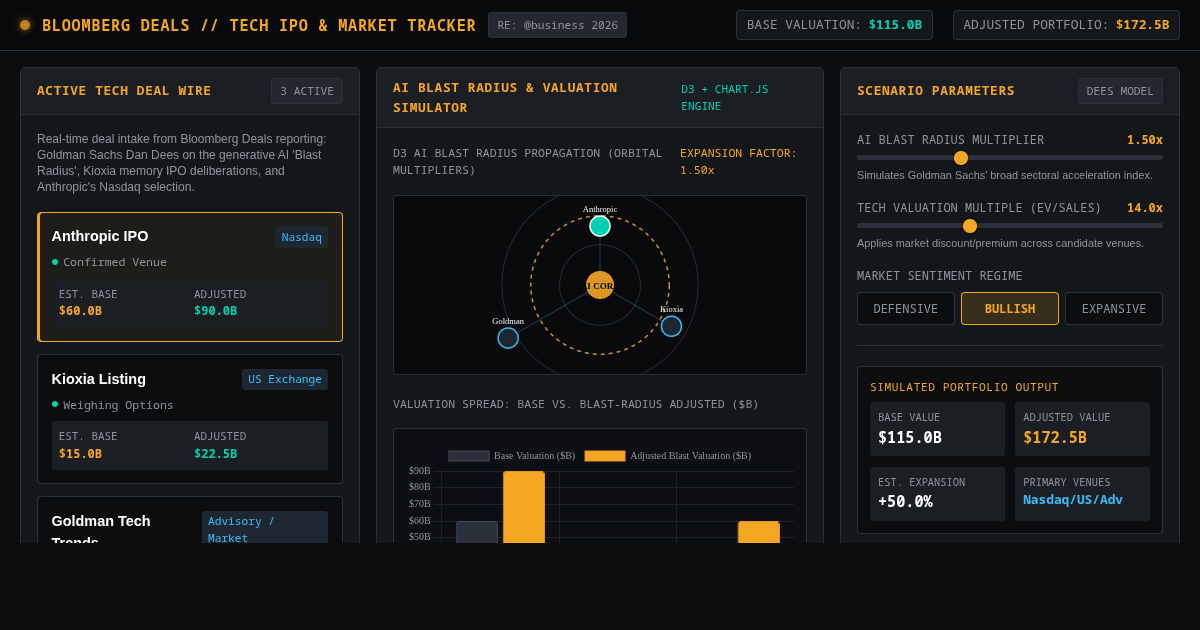The width and height of the screenshot is (1200, 630).
Task: Click the $90B chart axis label
Action: click(x=419, y=471)
